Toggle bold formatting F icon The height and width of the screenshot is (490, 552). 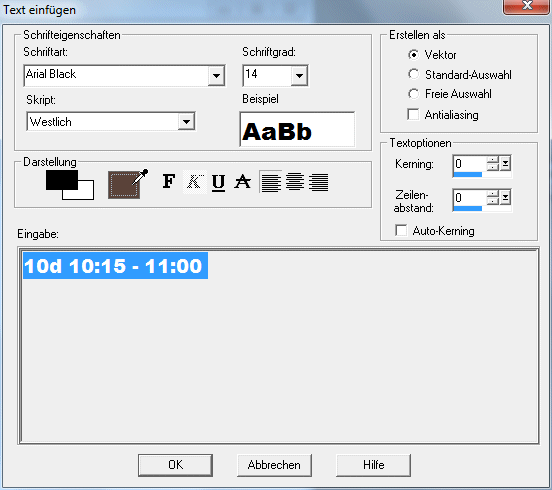click(x=169, y=182)
